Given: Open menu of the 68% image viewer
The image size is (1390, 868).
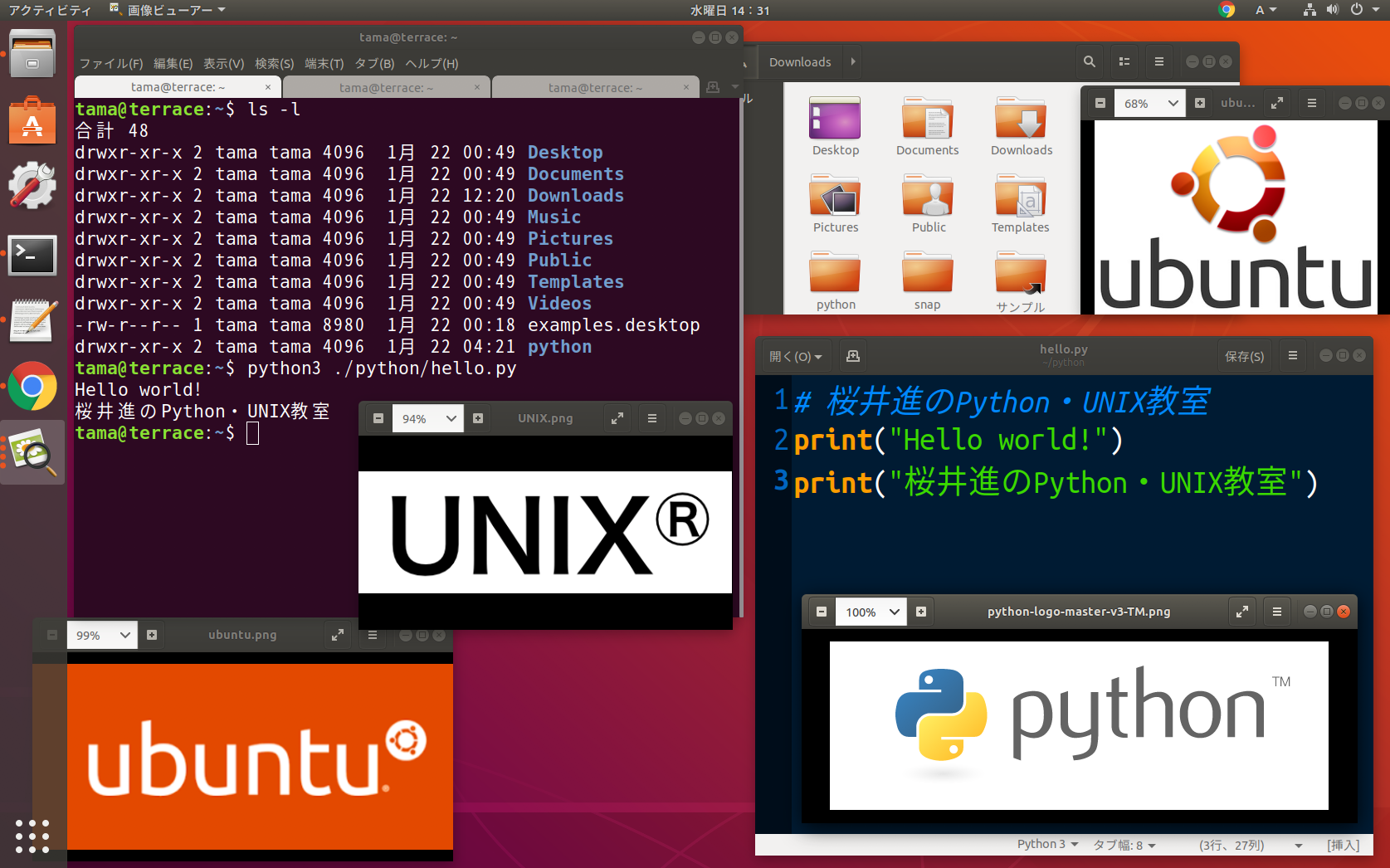Looking at the screenshot, I should pyautogui.click(x=1312, y=103).
